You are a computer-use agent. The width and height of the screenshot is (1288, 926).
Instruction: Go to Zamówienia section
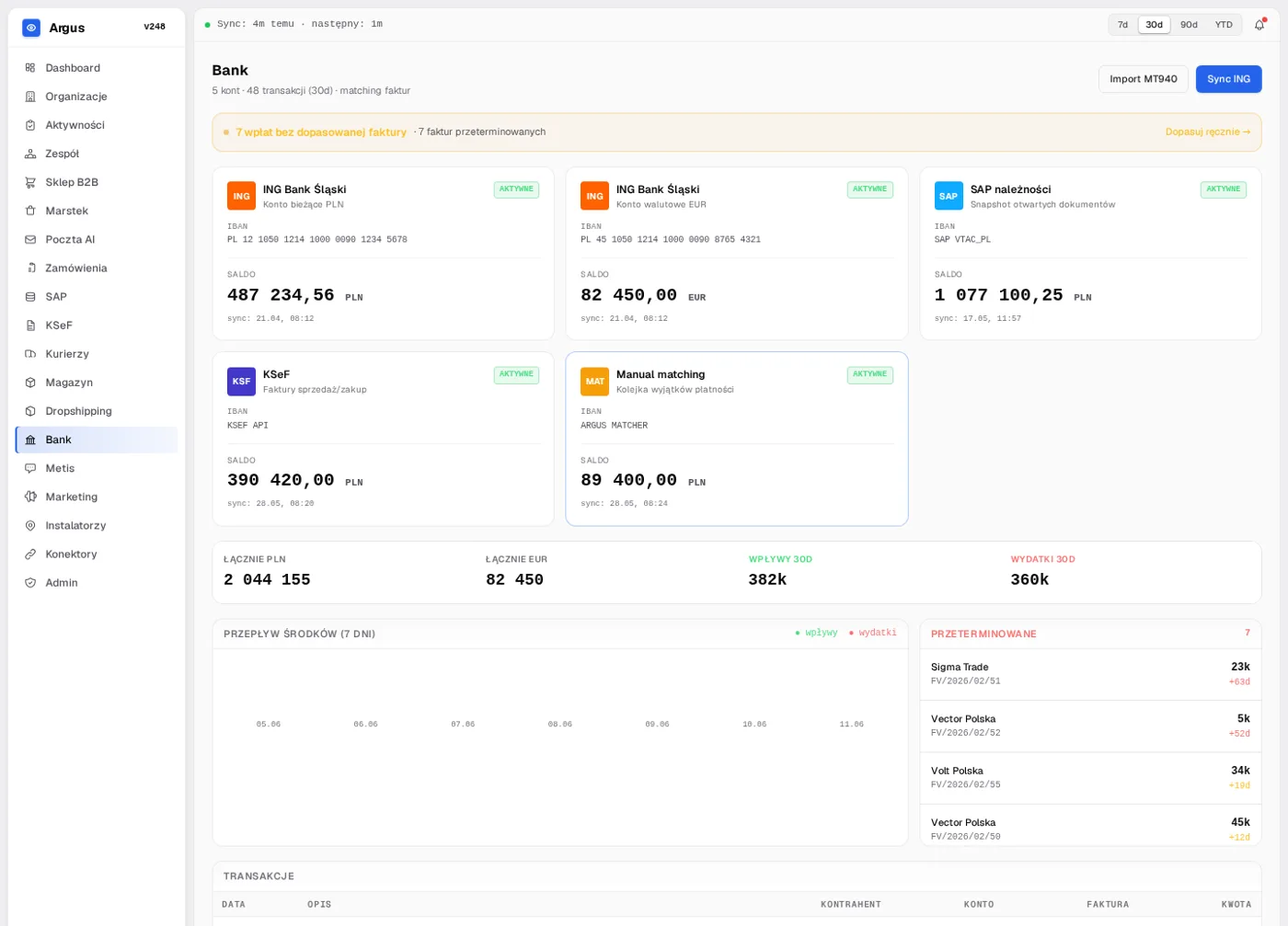point(97,268)
